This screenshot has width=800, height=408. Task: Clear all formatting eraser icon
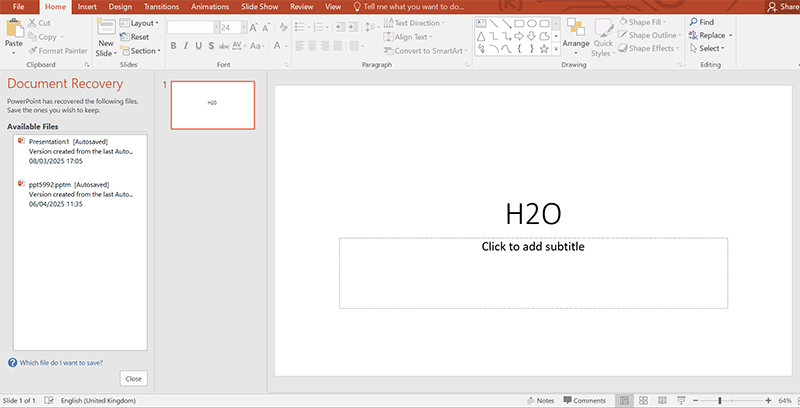[284, 28]
